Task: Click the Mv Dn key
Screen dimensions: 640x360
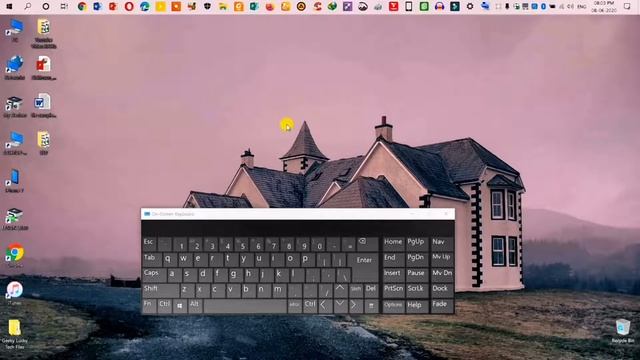Action: (442, 275)
